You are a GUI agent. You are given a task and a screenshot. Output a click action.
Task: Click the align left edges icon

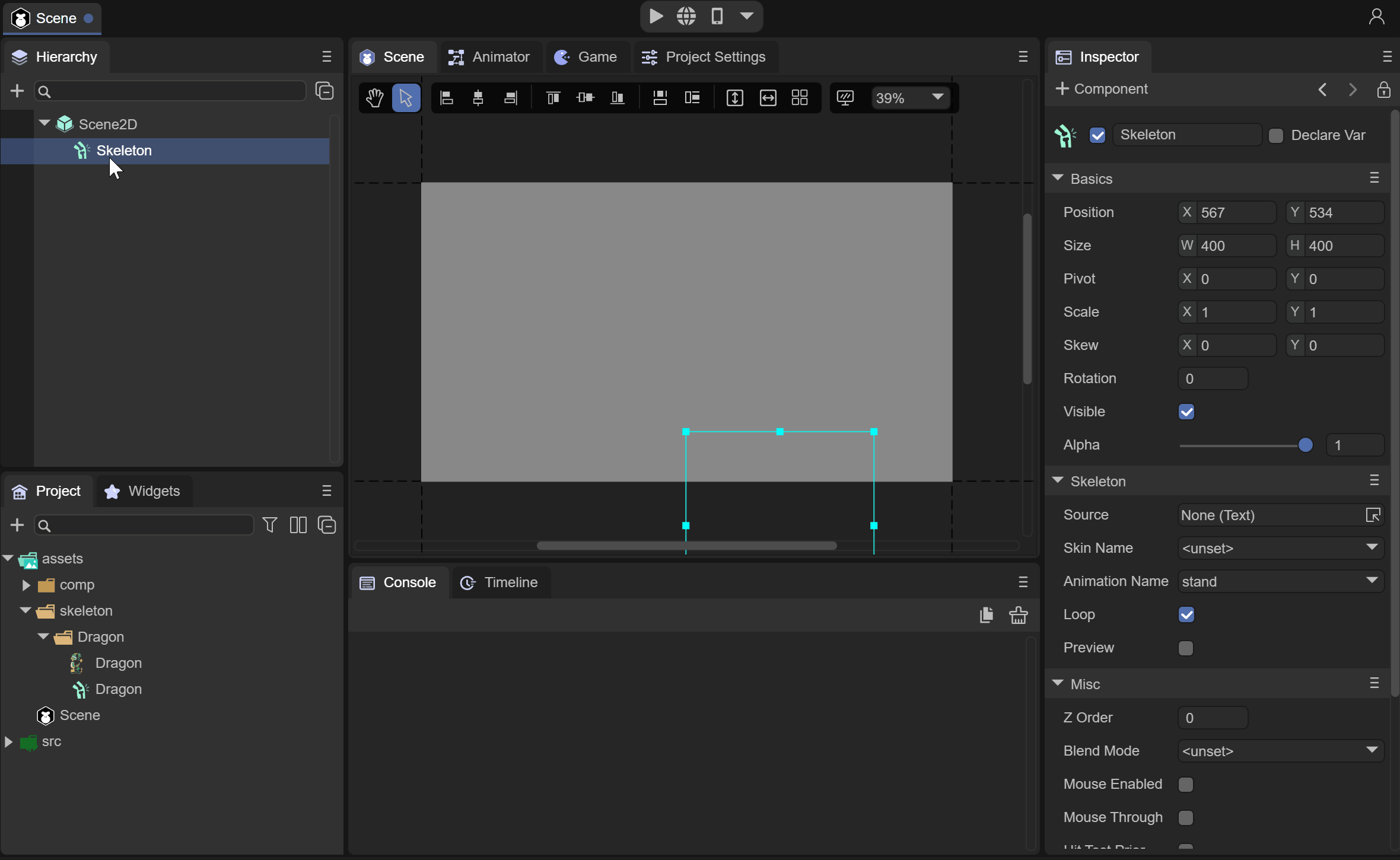[x=447, y=98]
